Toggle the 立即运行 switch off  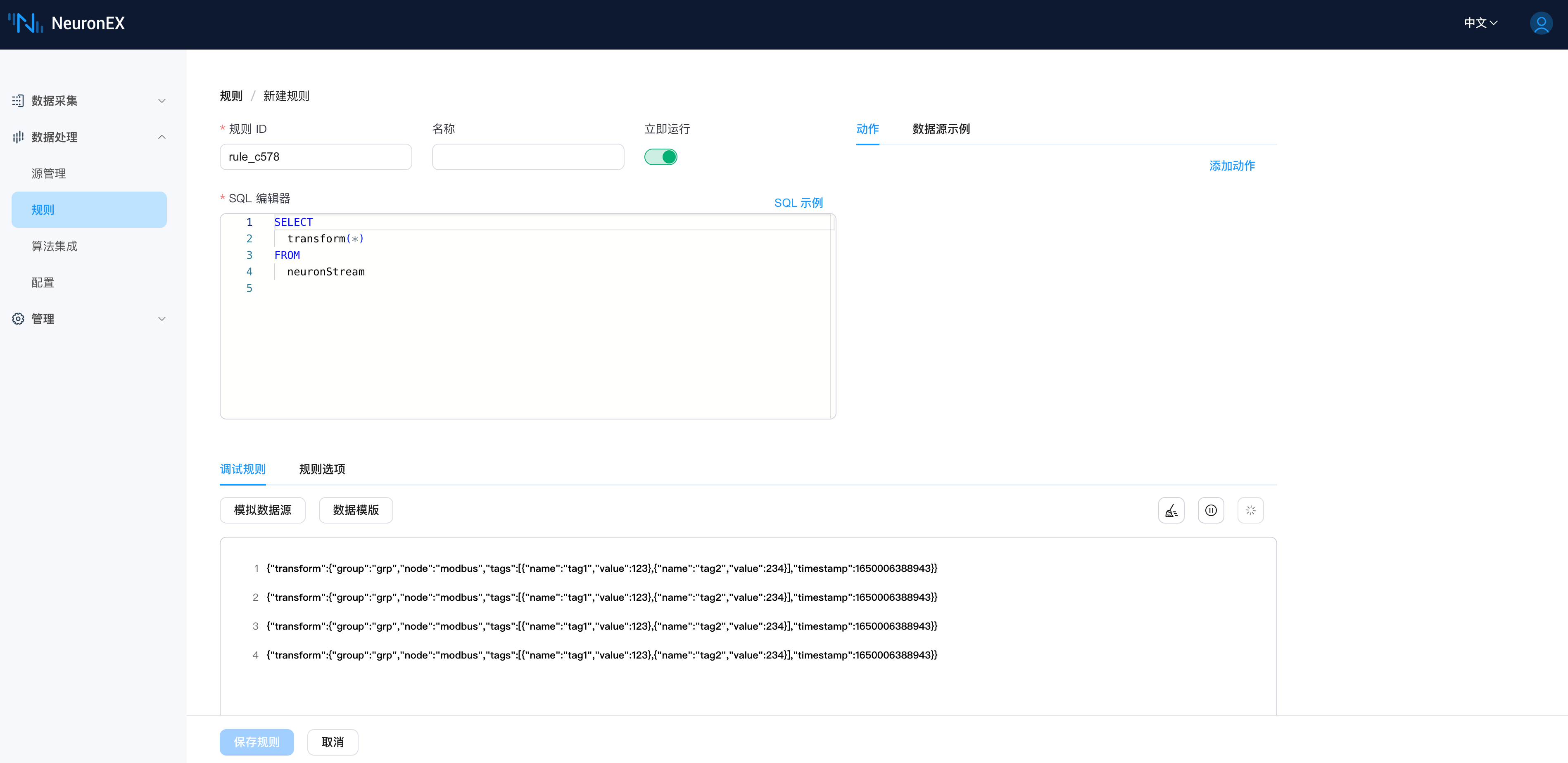click(660, 157)
